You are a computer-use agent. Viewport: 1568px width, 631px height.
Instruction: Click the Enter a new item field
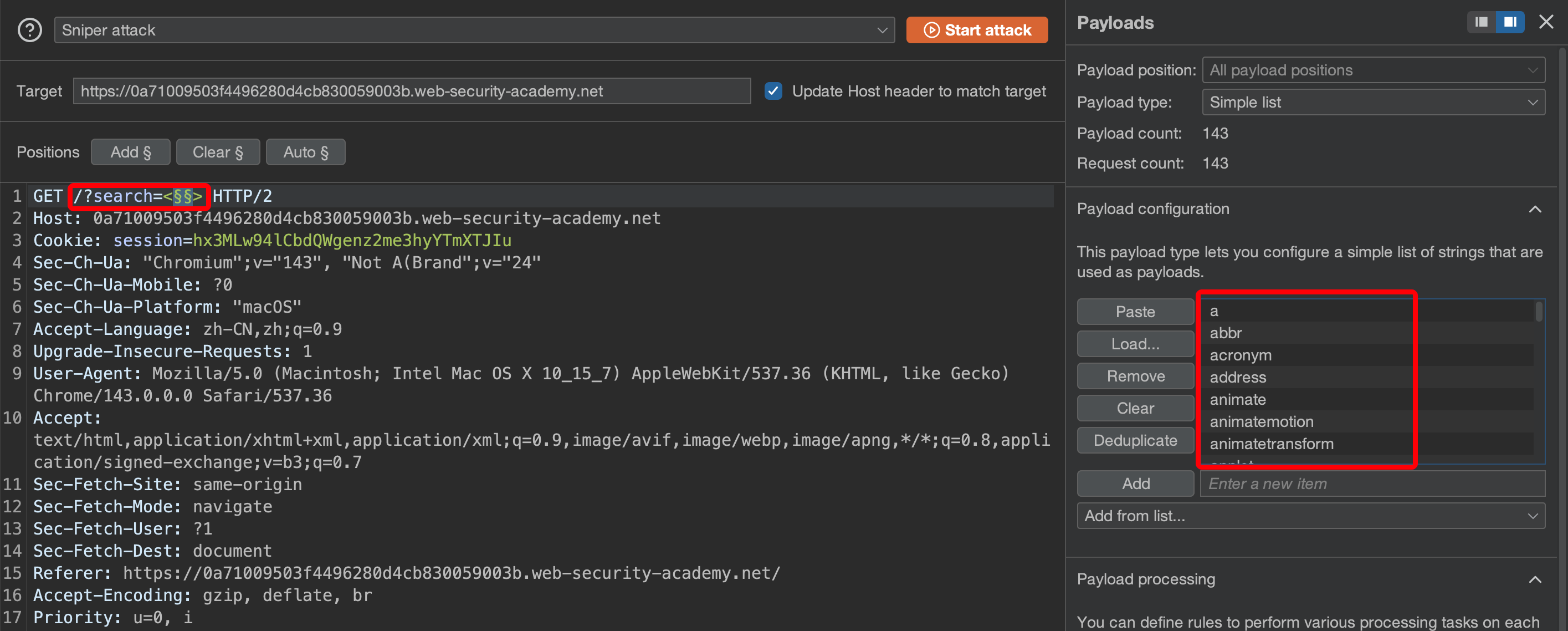tap(1372, 484)
